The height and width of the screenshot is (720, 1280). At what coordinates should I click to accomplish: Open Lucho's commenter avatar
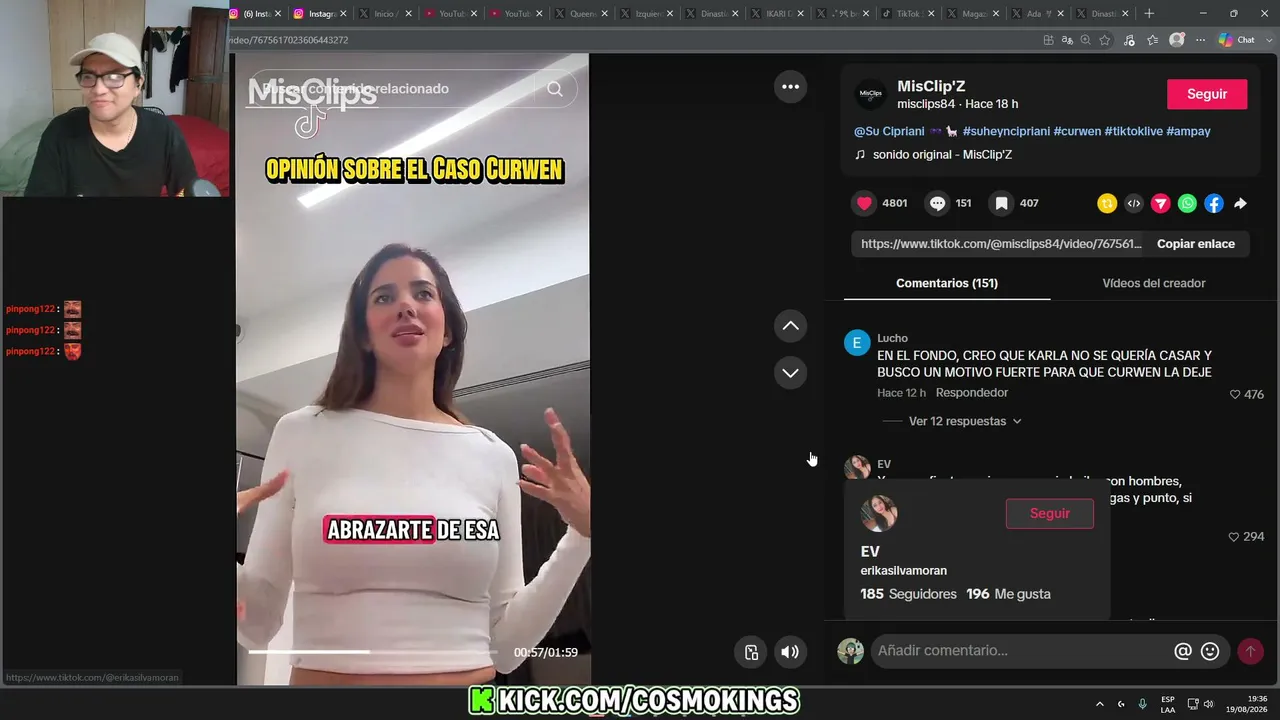tap(857, 343)
